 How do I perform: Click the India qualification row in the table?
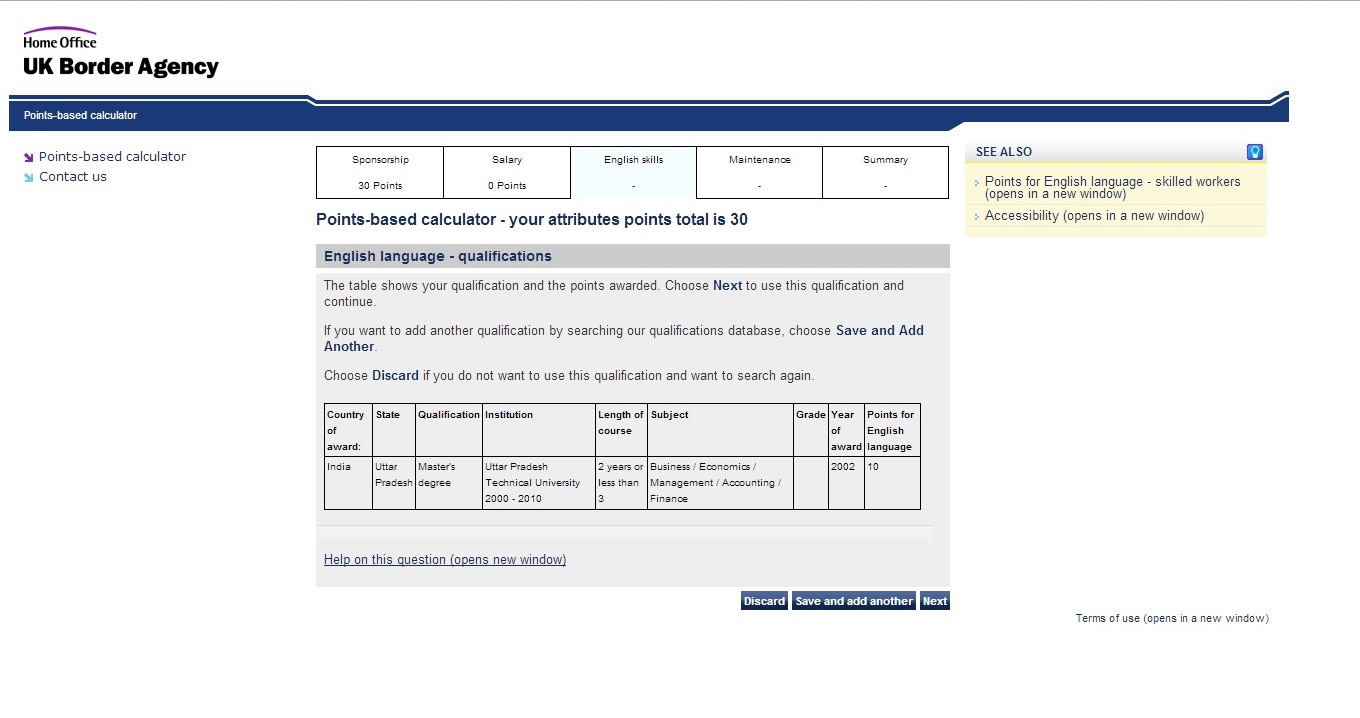point(620,482)
